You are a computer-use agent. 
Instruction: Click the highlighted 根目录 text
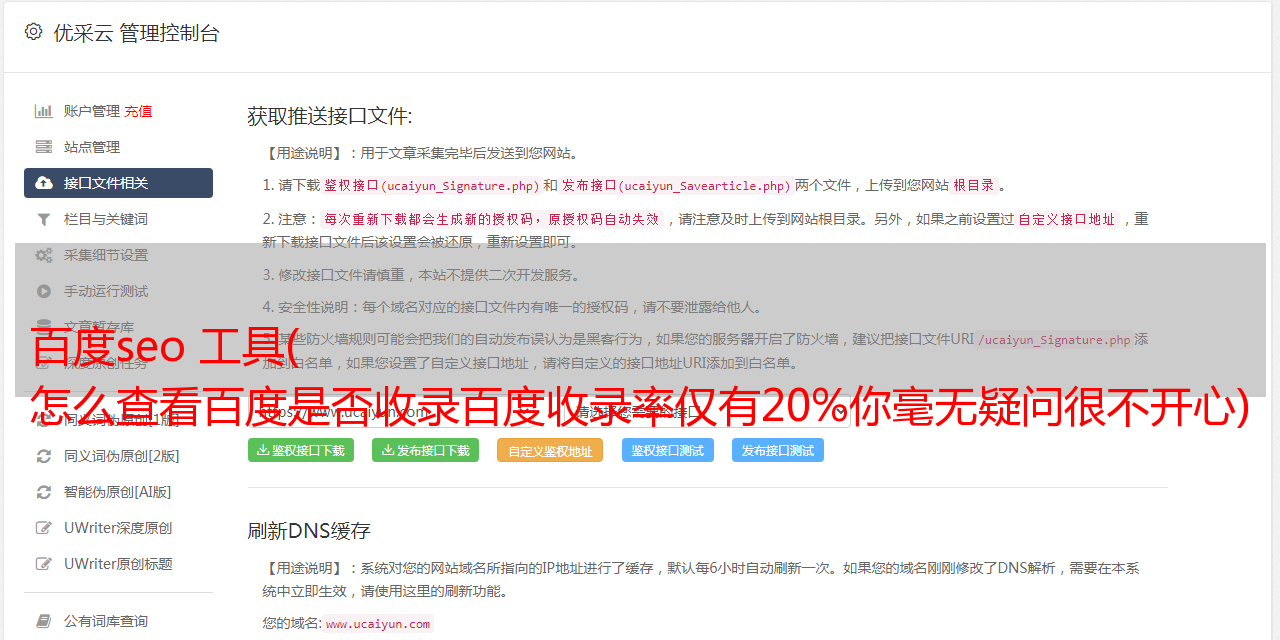point(974,185)
